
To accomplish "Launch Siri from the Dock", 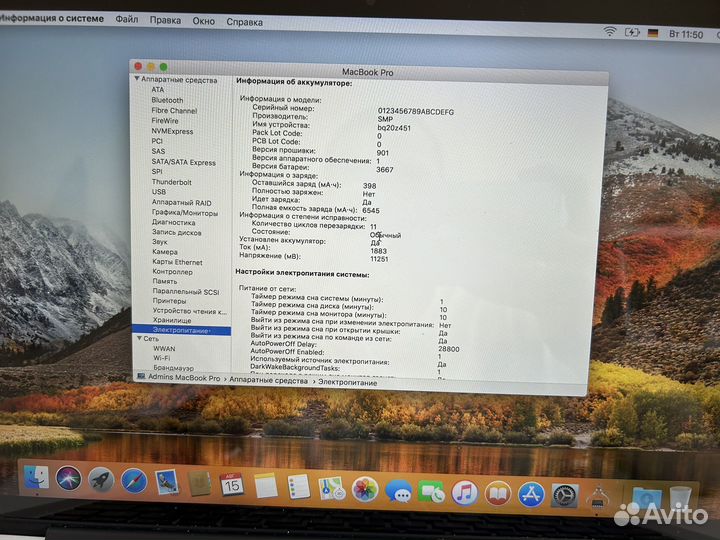I will 68,478.
